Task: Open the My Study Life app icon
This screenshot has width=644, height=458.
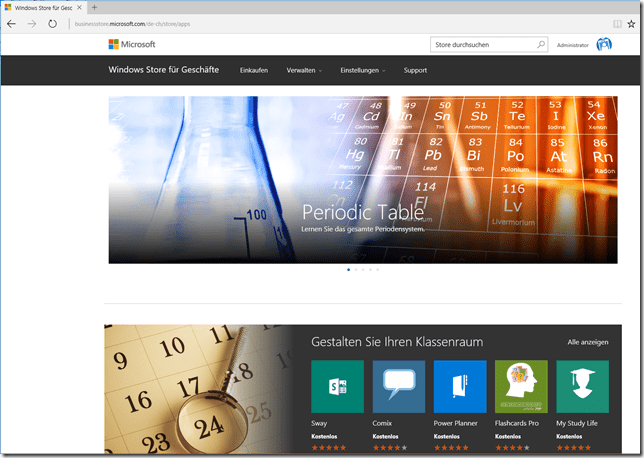Action: pos(582,386)
